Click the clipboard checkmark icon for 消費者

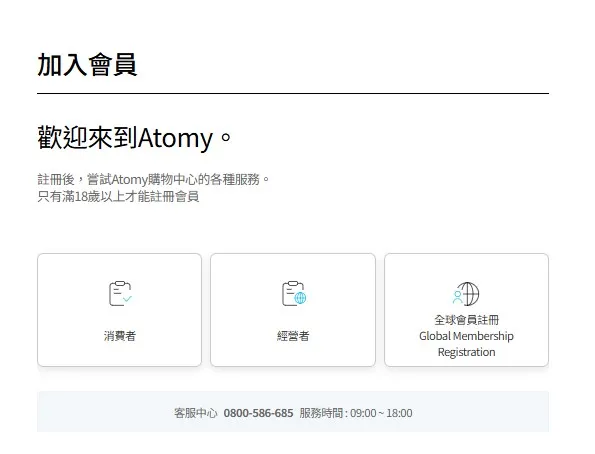coord(120,293)
